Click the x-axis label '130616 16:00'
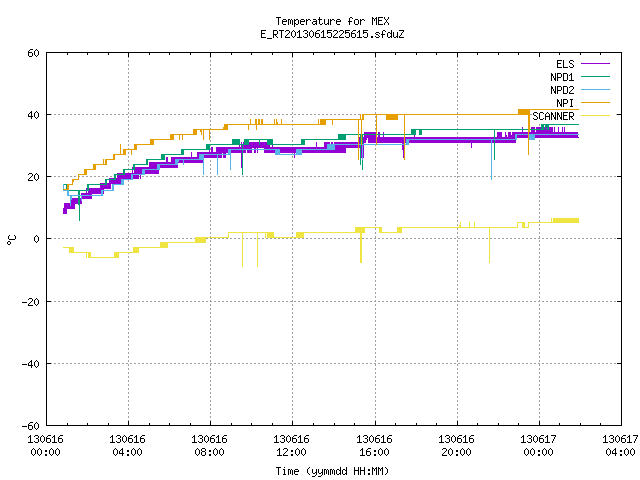The width and height of the screenshot is (640, 480). pos(374,446)
